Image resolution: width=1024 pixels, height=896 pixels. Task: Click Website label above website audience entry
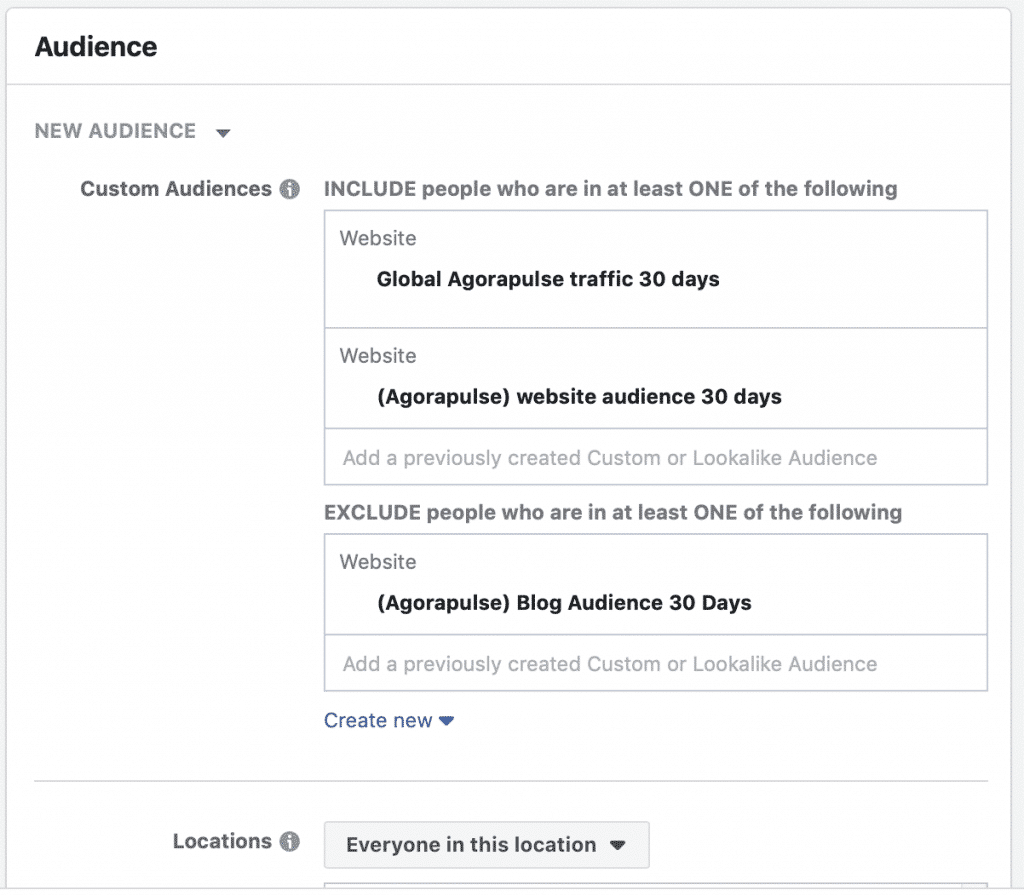tap(377, 356)
